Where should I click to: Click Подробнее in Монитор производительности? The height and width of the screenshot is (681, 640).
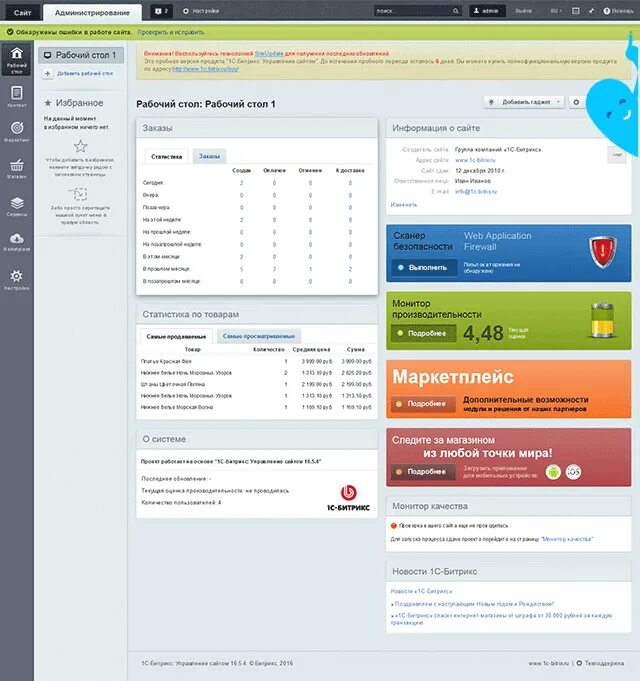423,333
